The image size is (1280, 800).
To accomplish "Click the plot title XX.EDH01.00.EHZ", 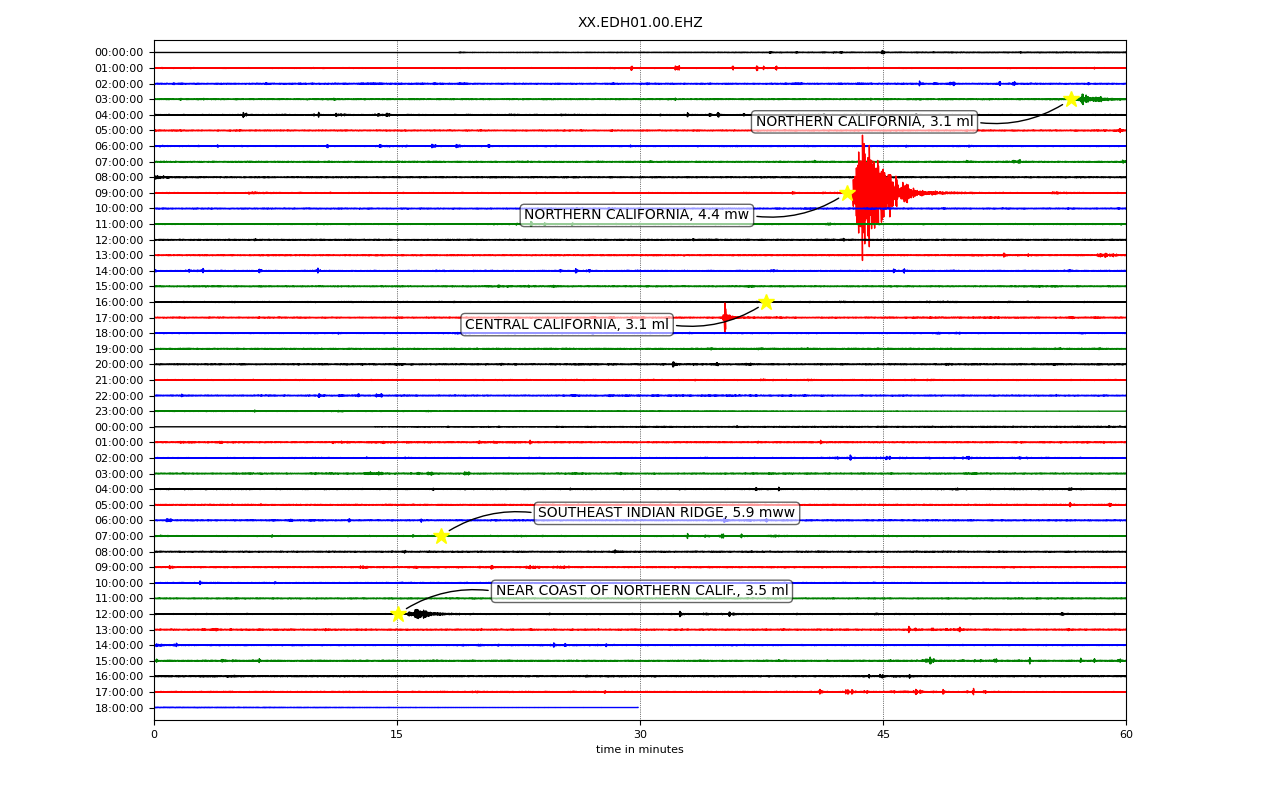I will click(x=640, y=22).
